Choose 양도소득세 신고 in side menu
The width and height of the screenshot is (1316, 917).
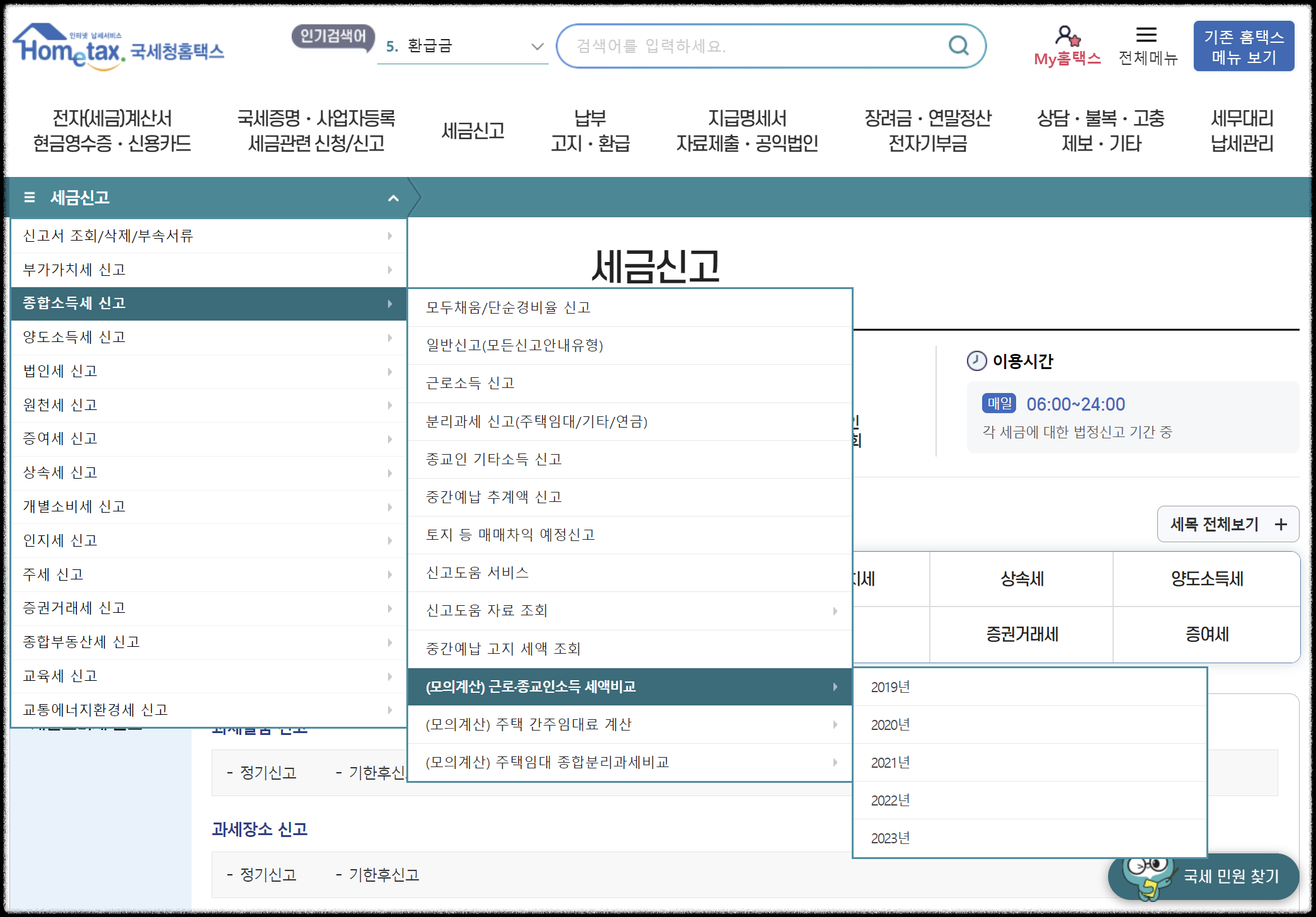(x=74, y=337)
